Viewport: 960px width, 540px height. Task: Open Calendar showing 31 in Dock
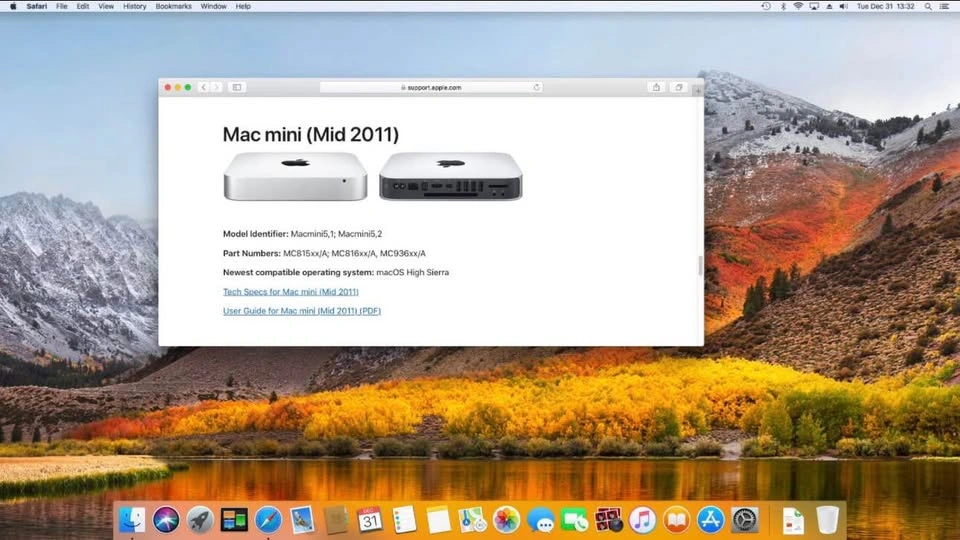370,520
